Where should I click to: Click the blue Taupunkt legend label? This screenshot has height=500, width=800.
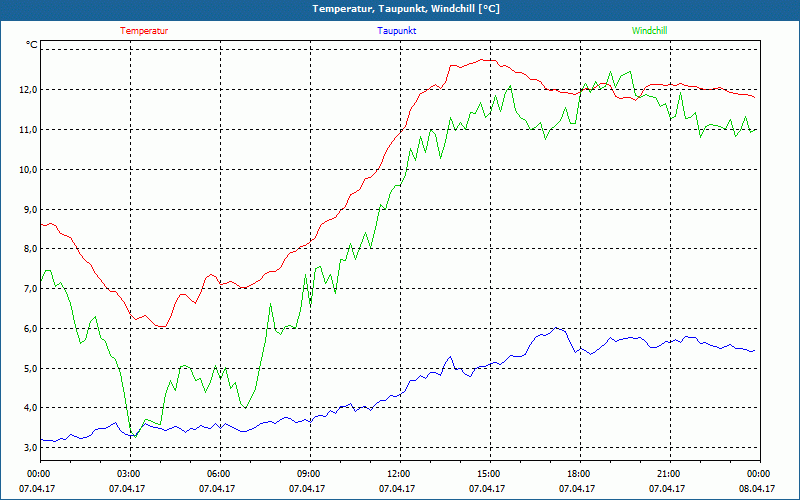(396, 31)
